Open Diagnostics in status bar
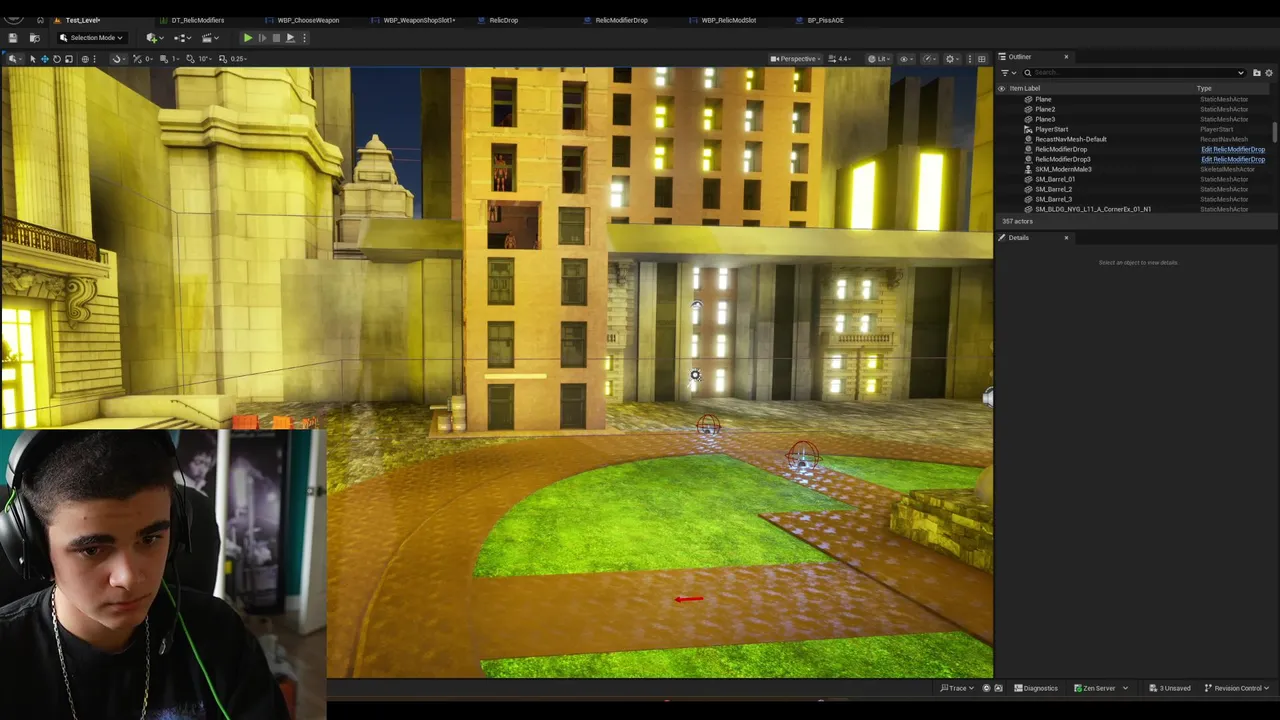Screen dimensions: 1280x720 pos(1036,688)
